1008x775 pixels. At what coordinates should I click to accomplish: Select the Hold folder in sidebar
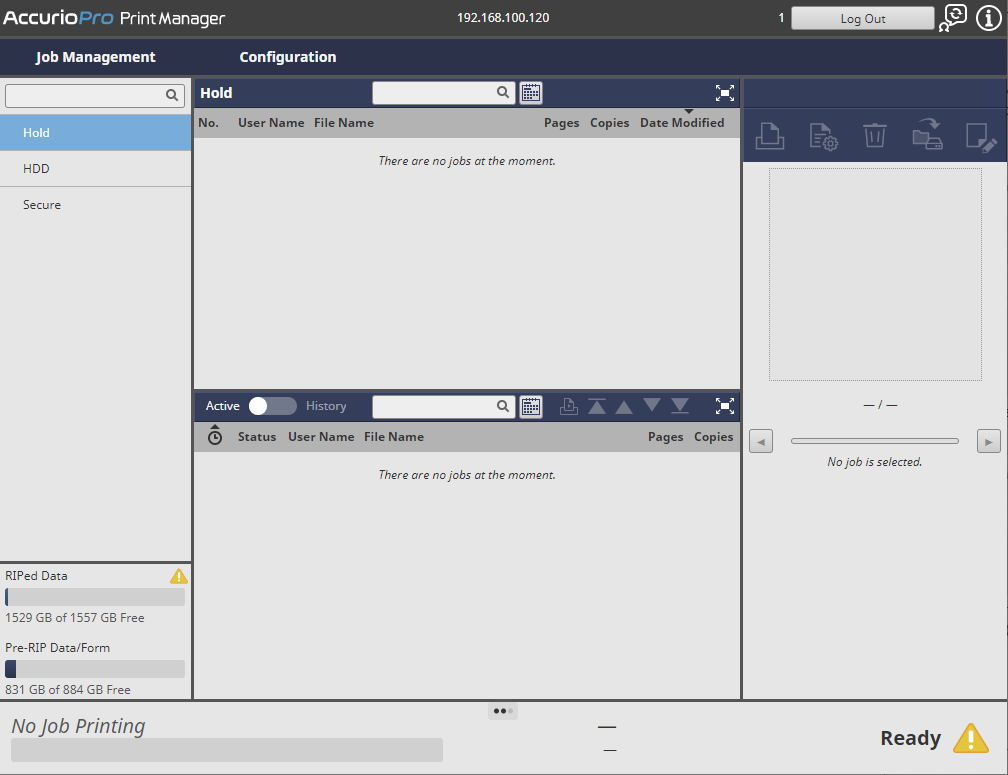pyautogui.click(x=96, y=132)
